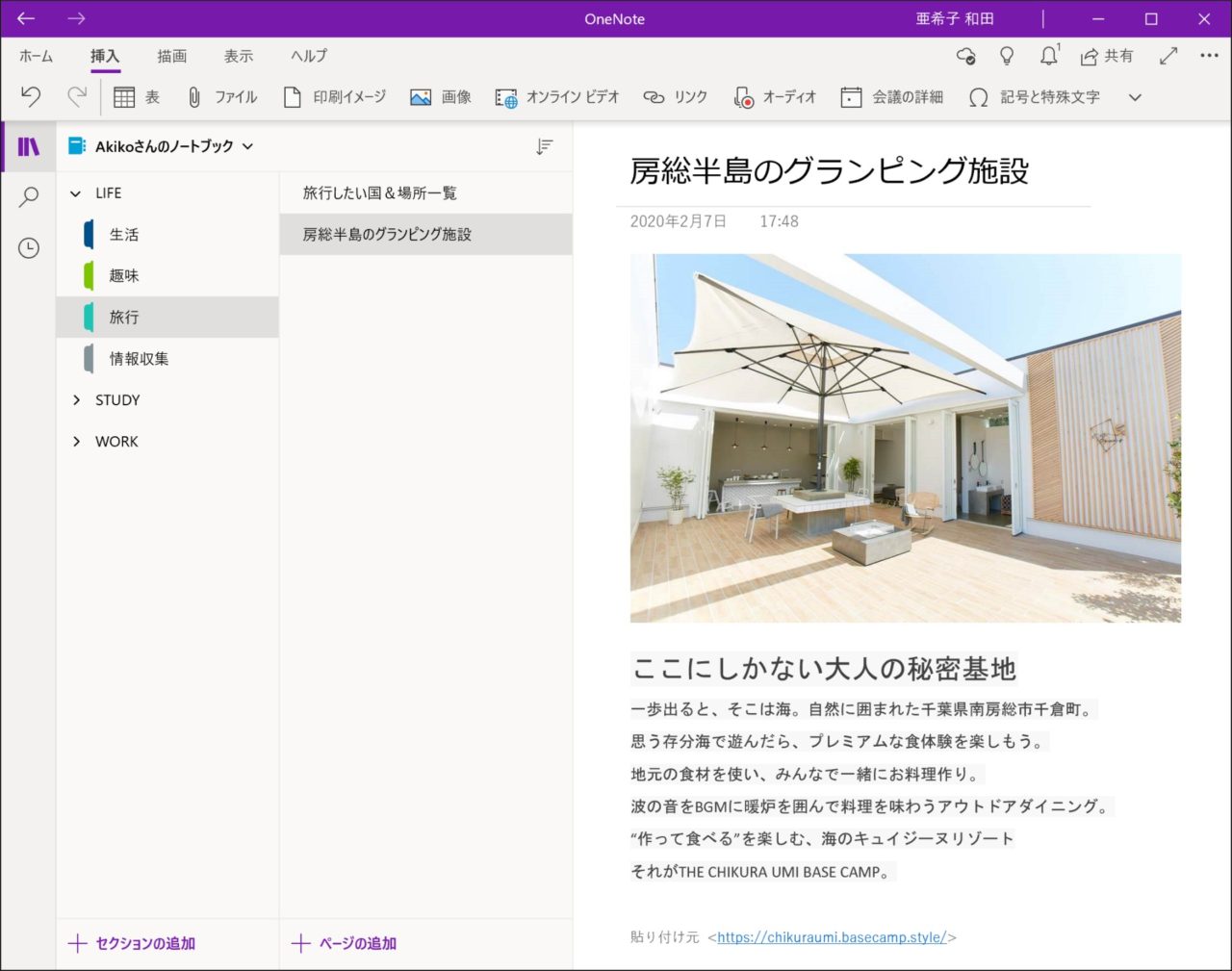Open the ホーム tab

coord(37,56)
